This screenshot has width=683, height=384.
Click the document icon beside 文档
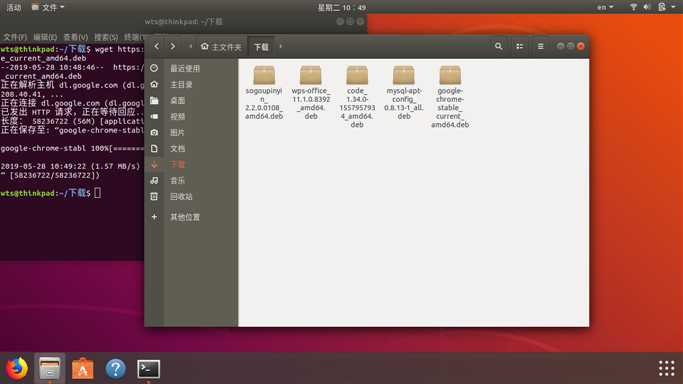tap(154, 148)
